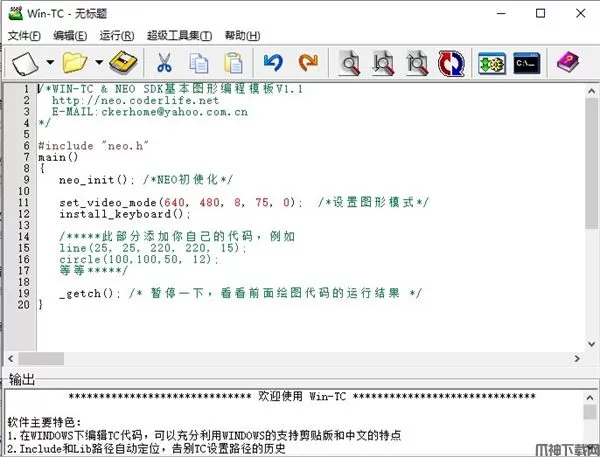Open the 超级工具集(T) menu
The width and height of the screenshot is (600, 457).
click(x=179, y=36)
